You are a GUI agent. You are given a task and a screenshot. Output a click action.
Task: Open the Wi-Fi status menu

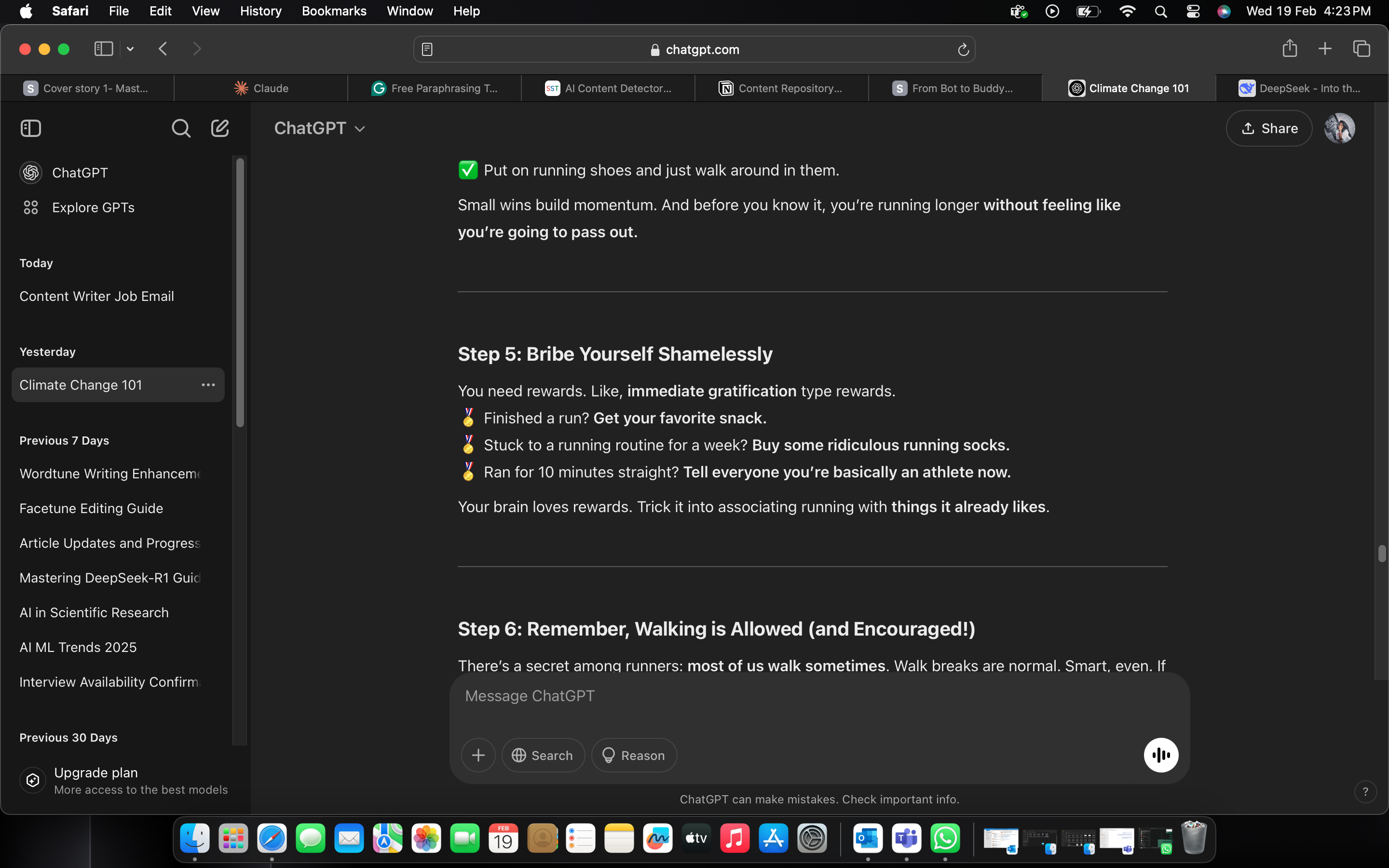click(x=1127, y=11)
